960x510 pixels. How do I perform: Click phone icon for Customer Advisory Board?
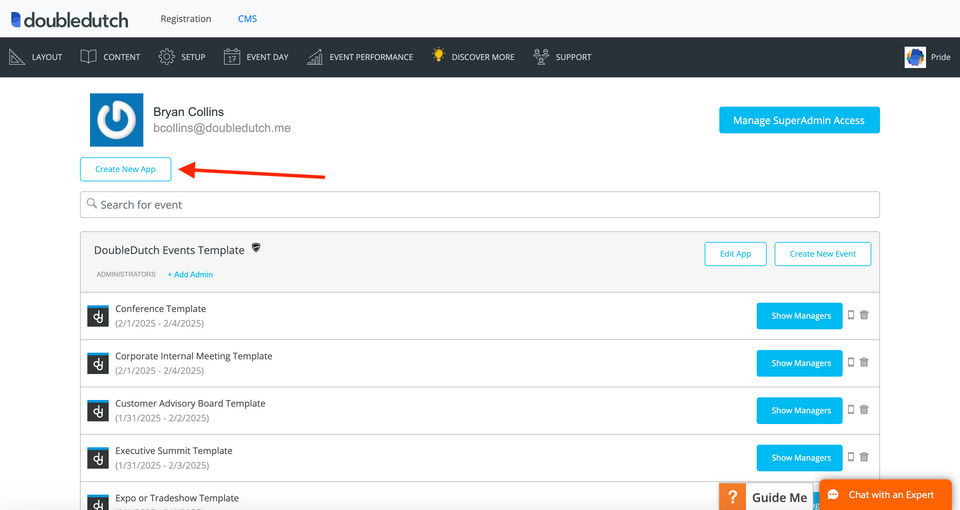[850, 409]
